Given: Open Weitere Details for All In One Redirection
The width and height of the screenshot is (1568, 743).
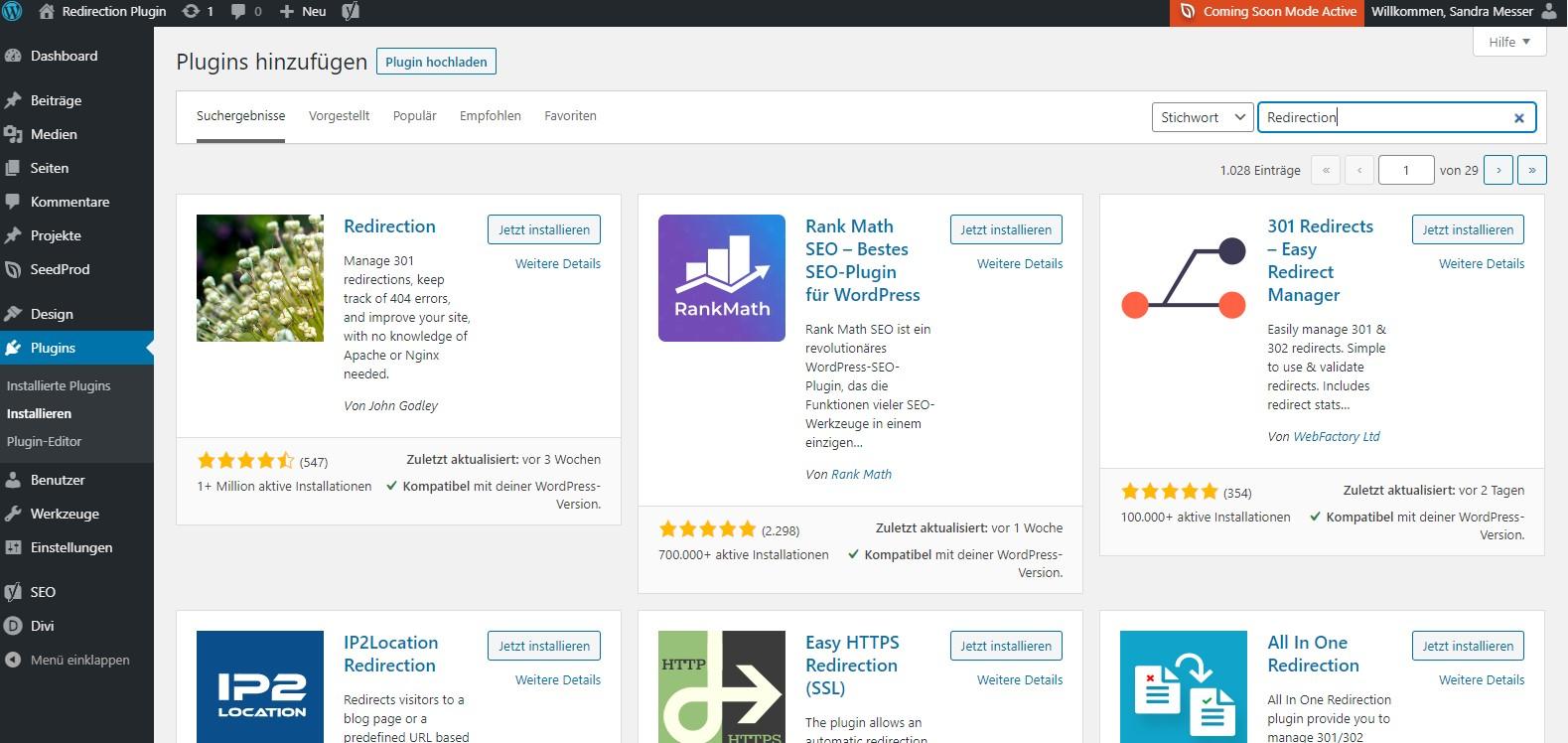Looking at the screenshot, I should [x=1482, y=680].
